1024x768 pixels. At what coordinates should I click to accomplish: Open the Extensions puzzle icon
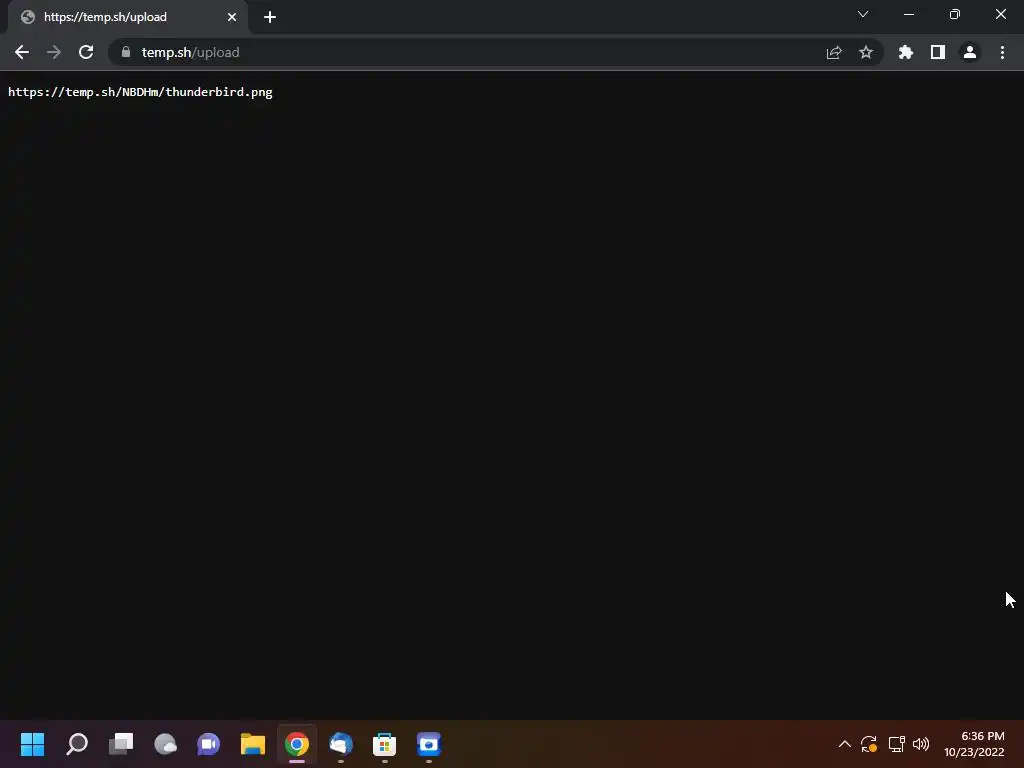pyautogui.click(x=906, y=52)
